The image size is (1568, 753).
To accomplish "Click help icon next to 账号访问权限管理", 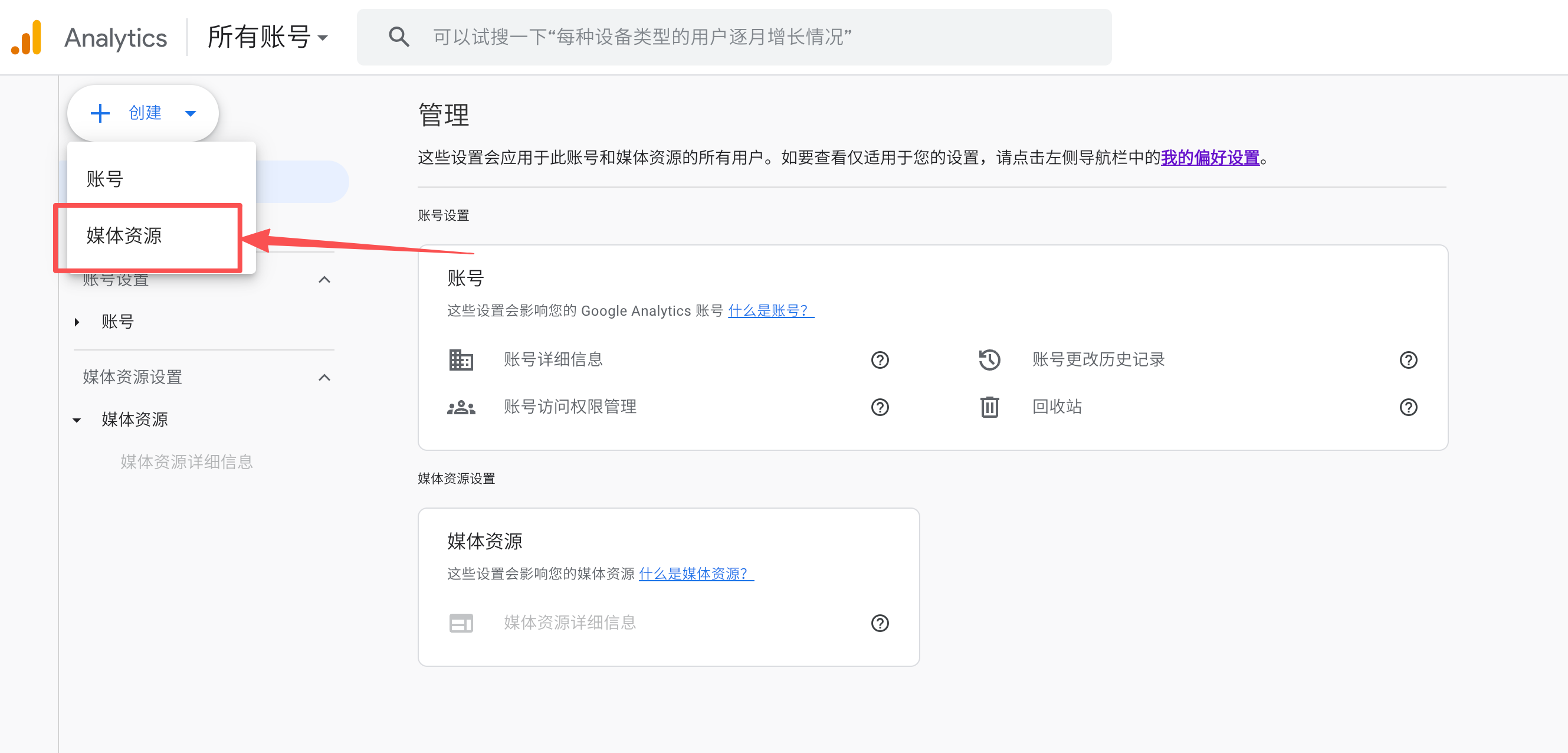I will [x=879, y=407].
